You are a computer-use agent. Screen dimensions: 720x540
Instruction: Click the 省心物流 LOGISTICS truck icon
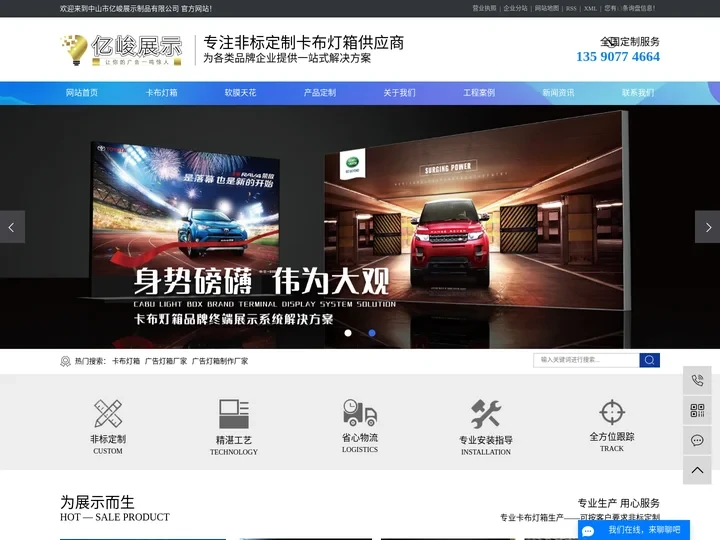360,413
